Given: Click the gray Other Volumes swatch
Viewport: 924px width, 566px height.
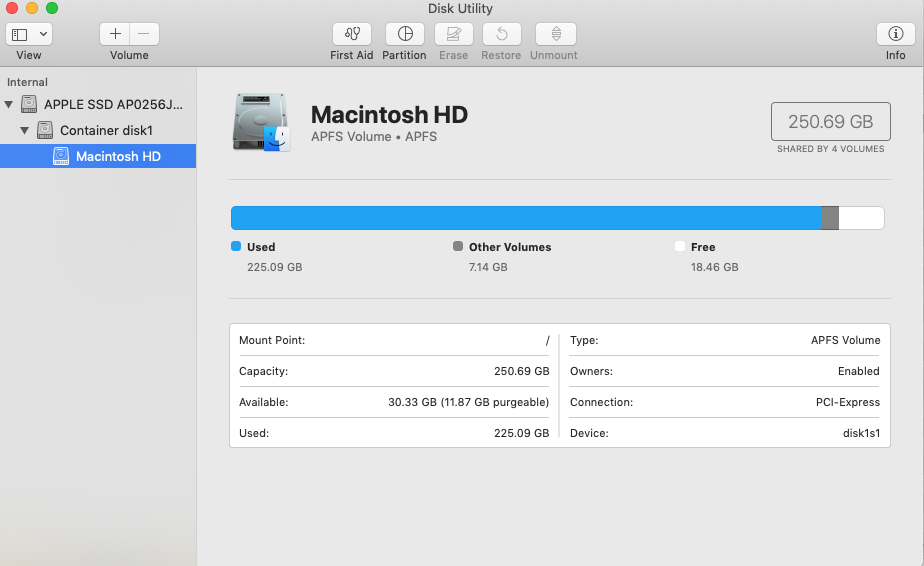Looking at the screenshot, I should pyautogui.click(x=458, y=246).
